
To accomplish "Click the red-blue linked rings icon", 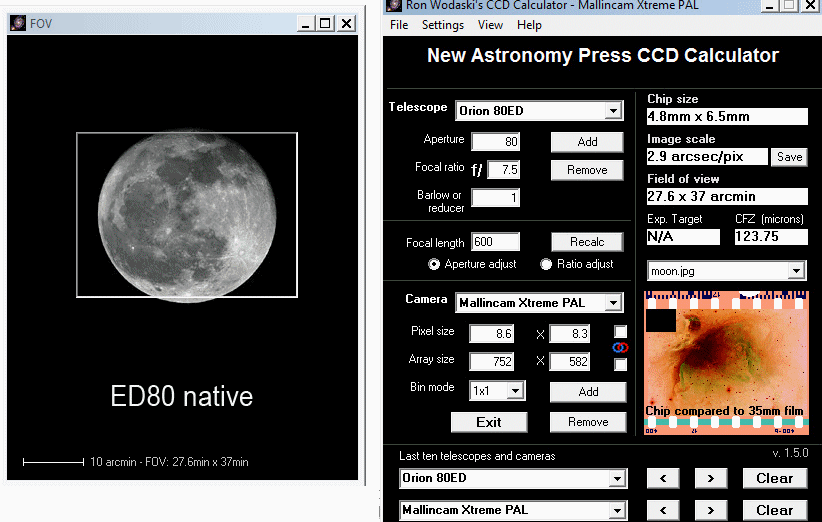I will pyautogui.click(x=620, y=347).
